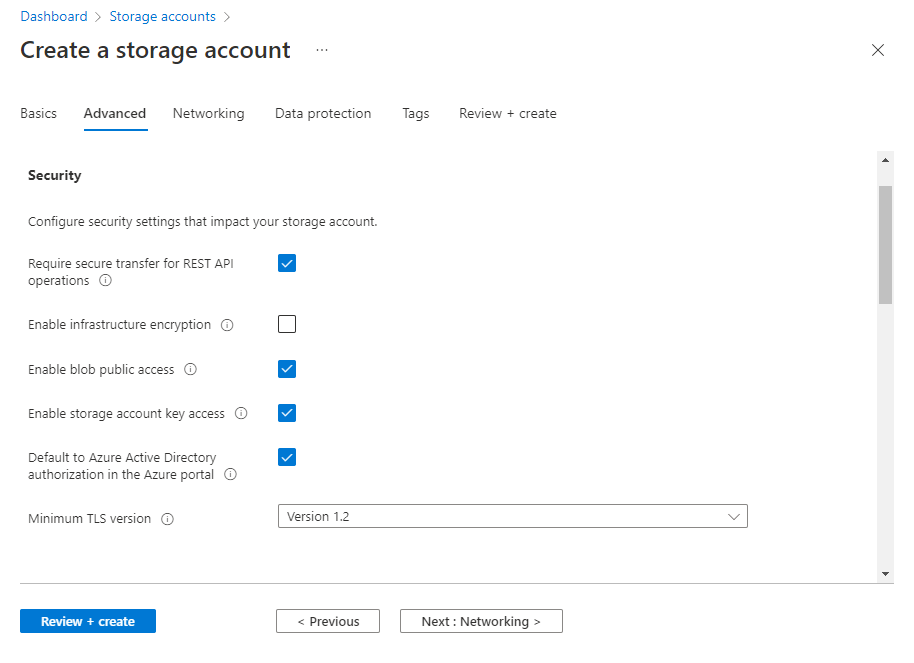Click the chevron after the Dashboard breadcrumb

click(95, 16)
